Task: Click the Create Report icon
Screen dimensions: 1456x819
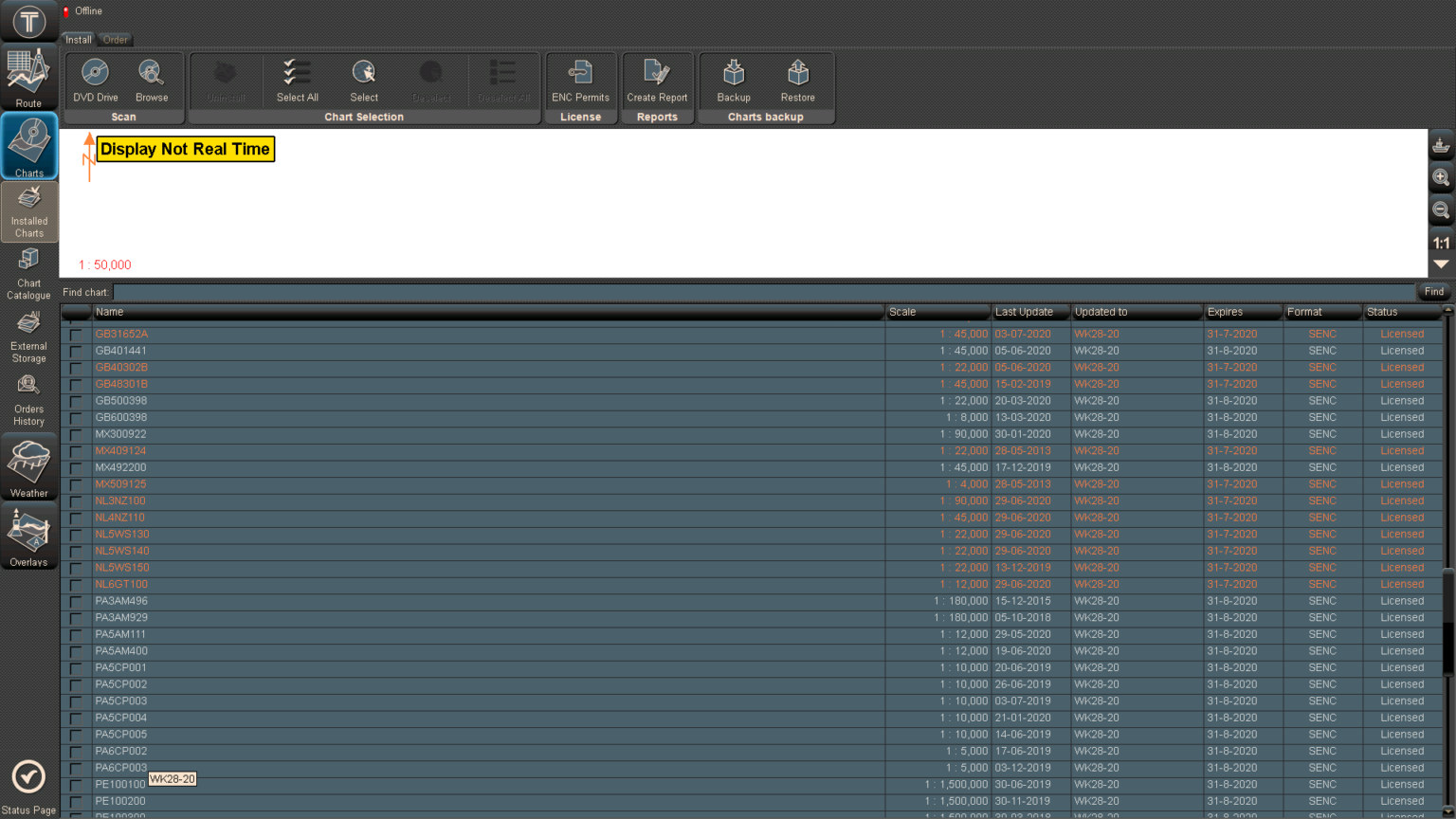Action: [x=657, y=74]
